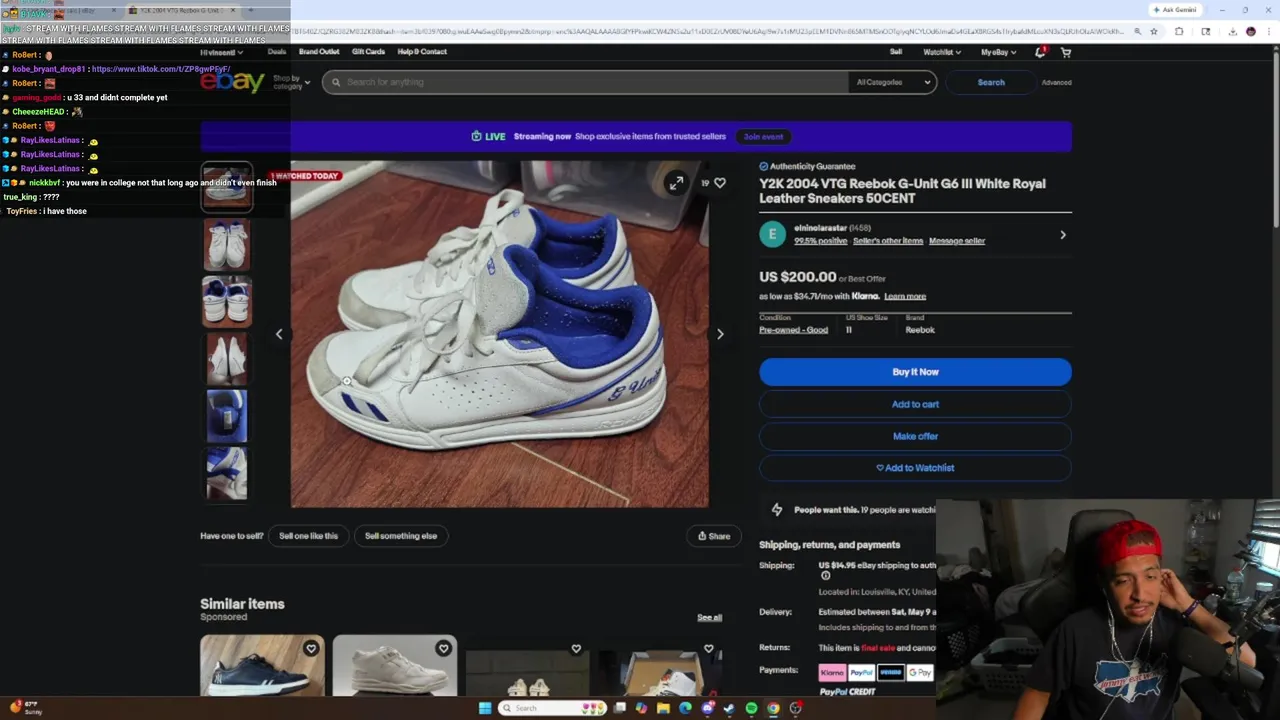Open Discord from taskbar
The image size is (1280, 720).
tap(707, 708)
